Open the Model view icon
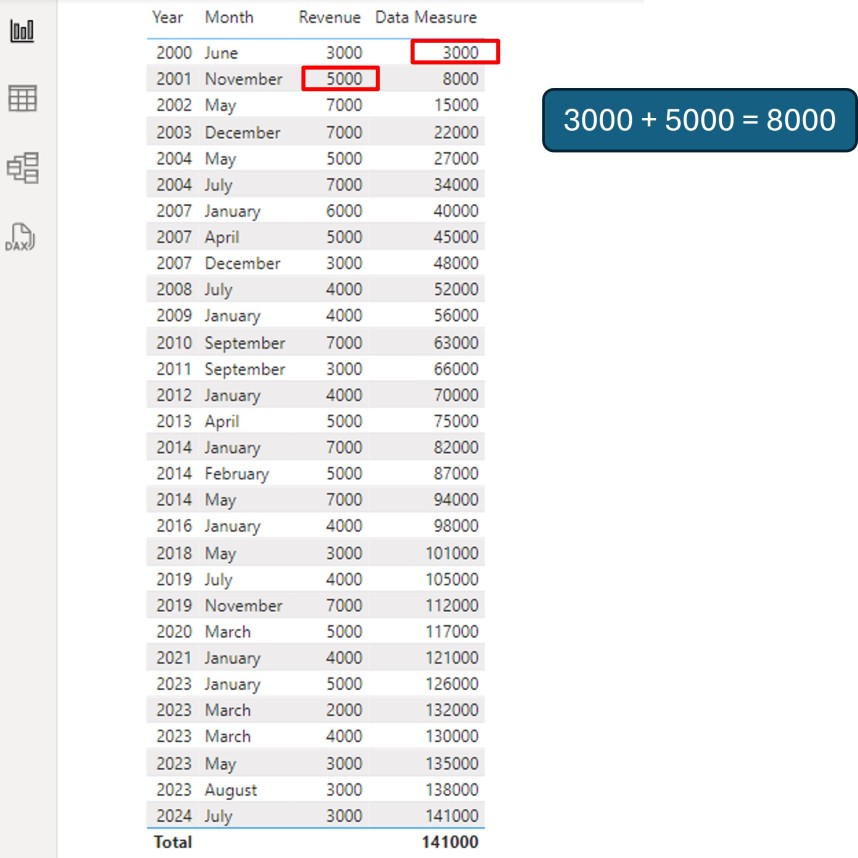858x858 pixels. tap(22, 167)
